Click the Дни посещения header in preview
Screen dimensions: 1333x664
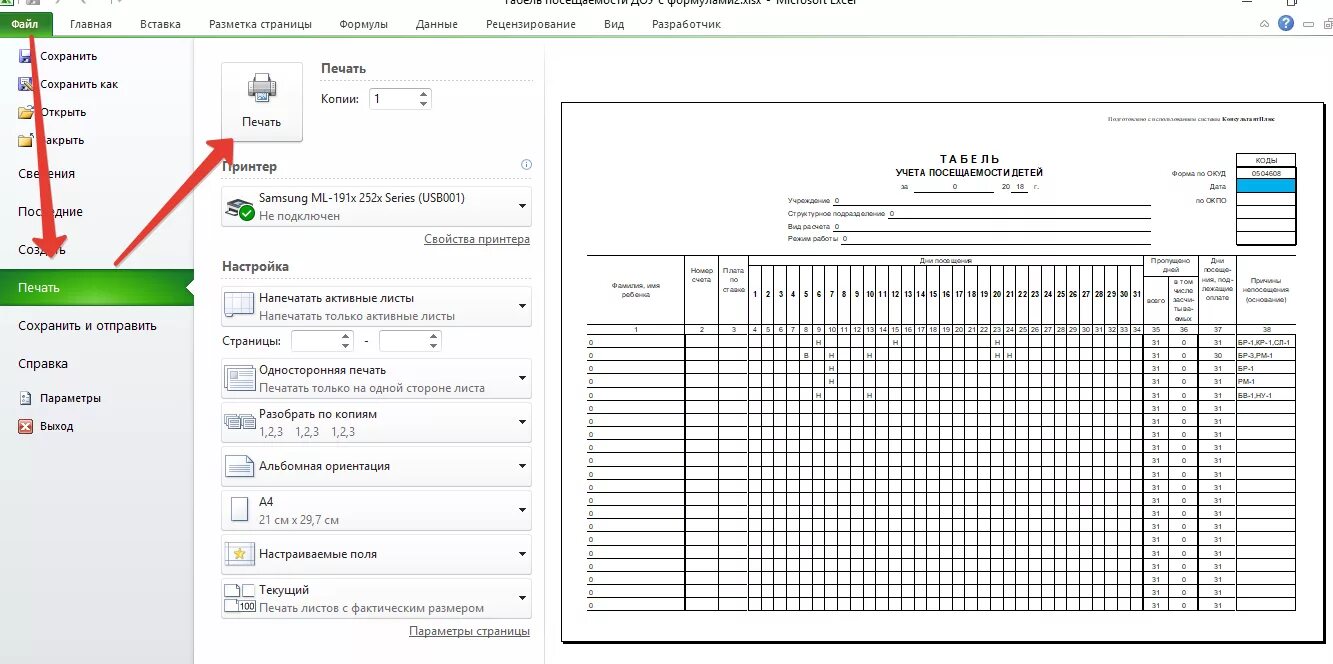[x=945, y=260]
